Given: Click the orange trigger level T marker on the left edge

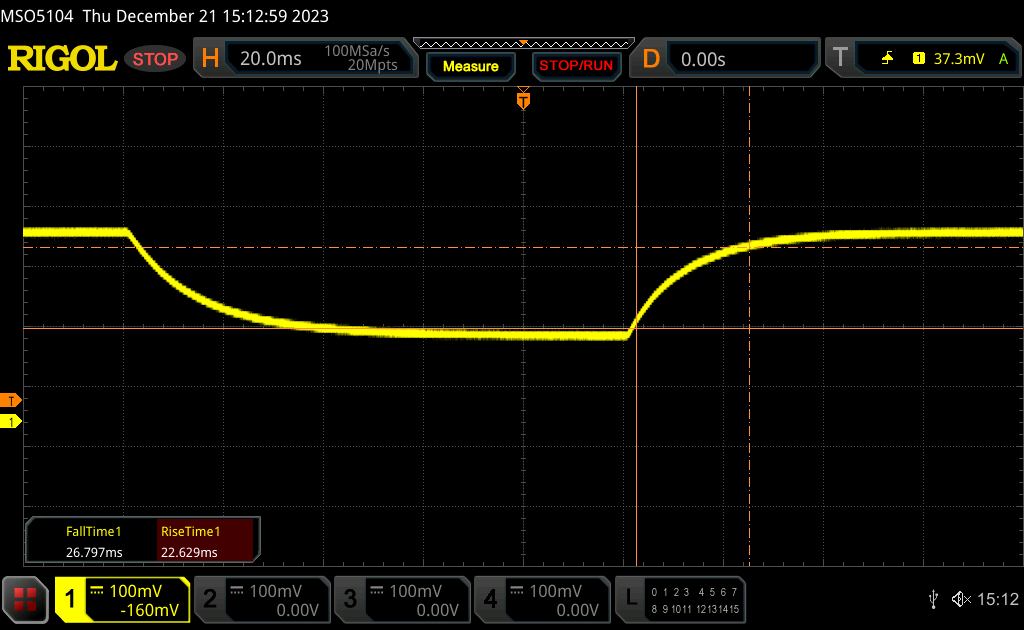Looking at the screenshot, I should pos(10,401).
